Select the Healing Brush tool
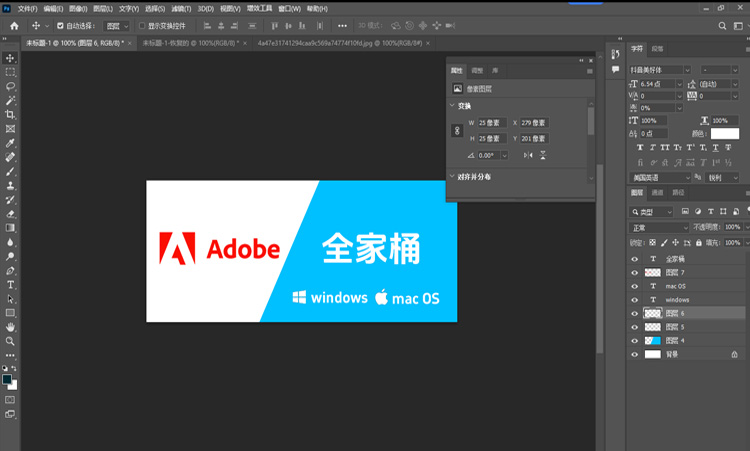Image resolution: width=750 pixels, height=451 pixels. click(x=10, y=157)
